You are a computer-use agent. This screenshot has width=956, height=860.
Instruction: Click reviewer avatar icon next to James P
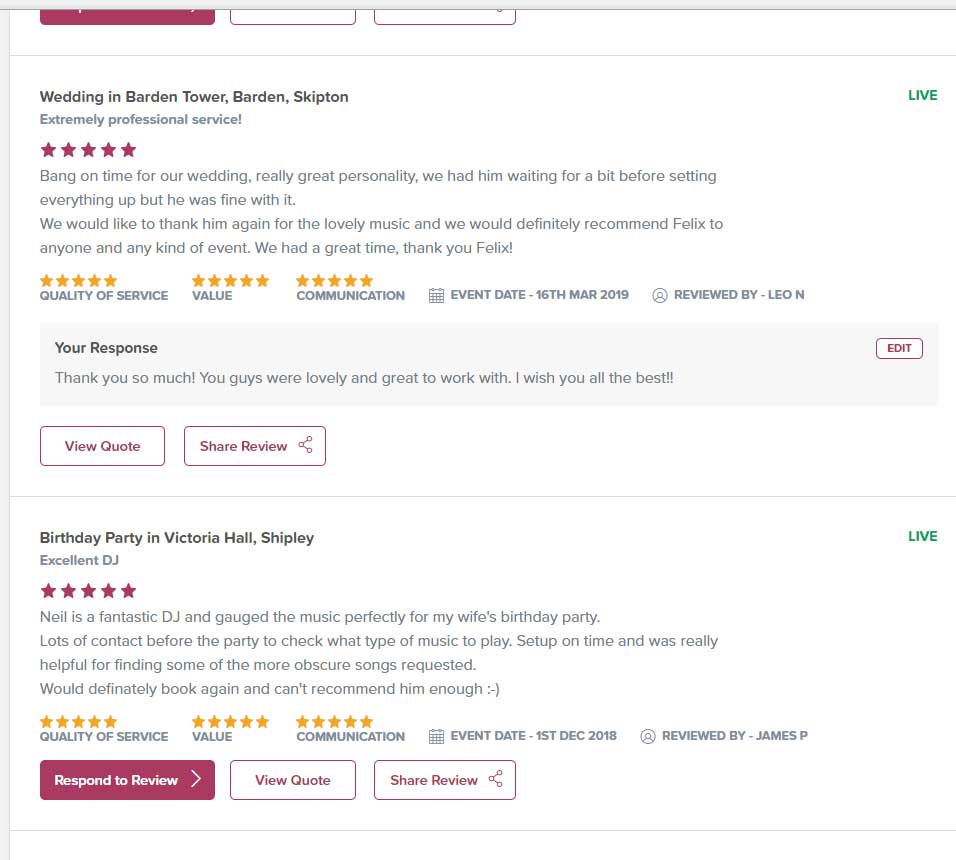point(647,736)
